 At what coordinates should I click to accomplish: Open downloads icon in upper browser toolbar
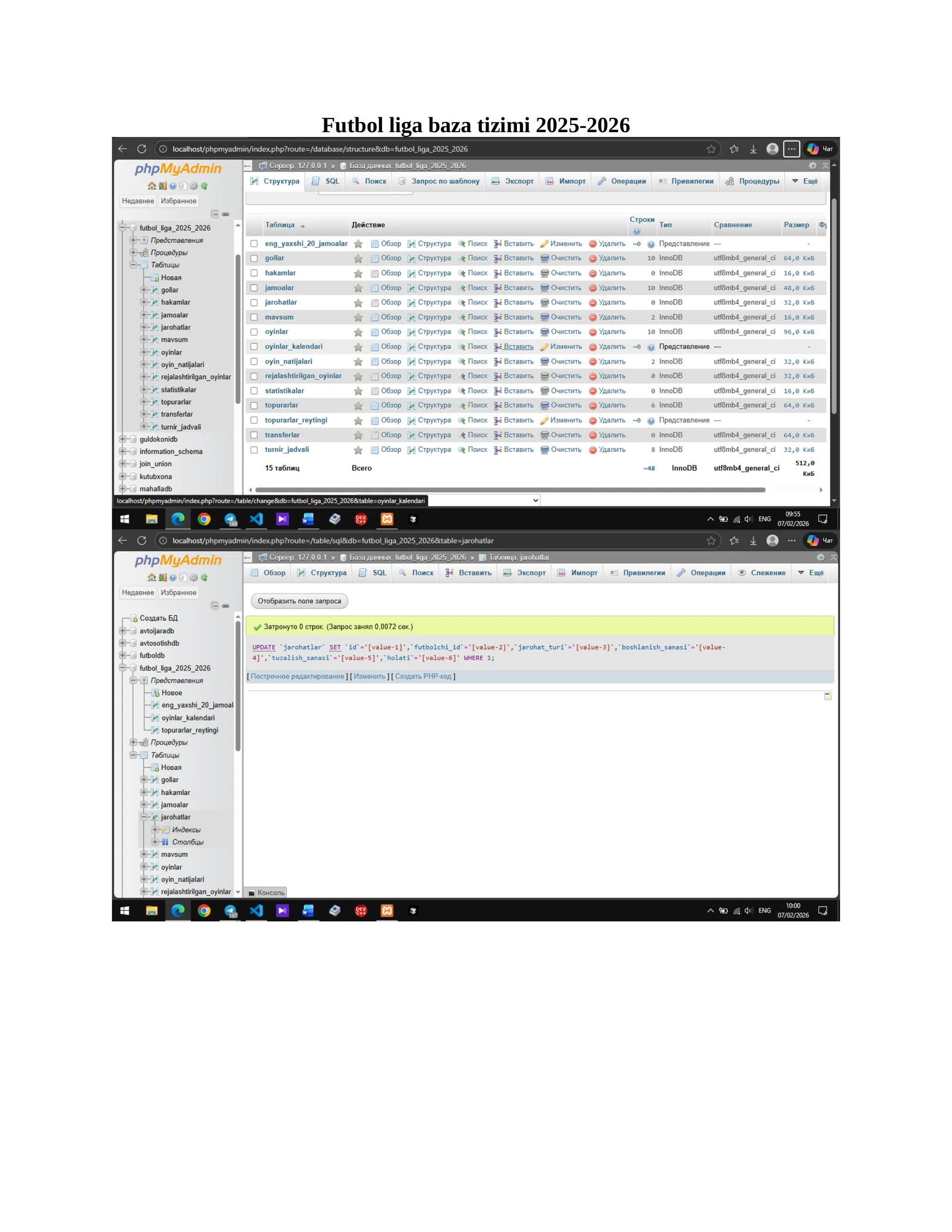coord(753,149)
